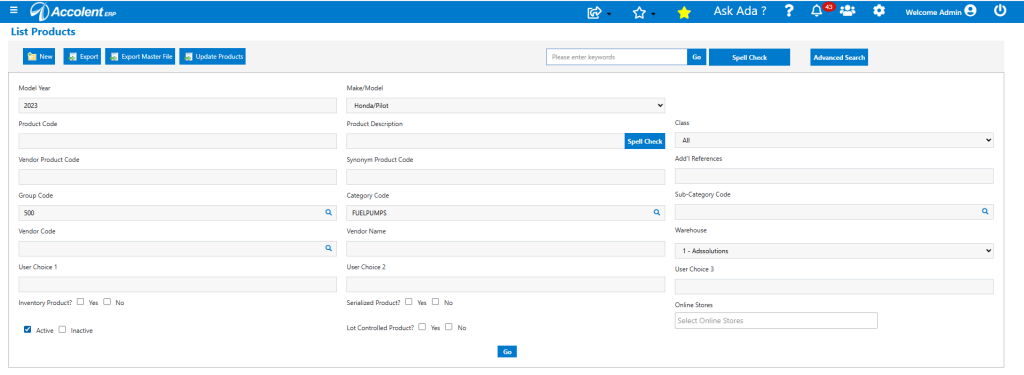Click the Vendor Product Code field
Screen dimensions: 1024x375
[x=178, y=177]
